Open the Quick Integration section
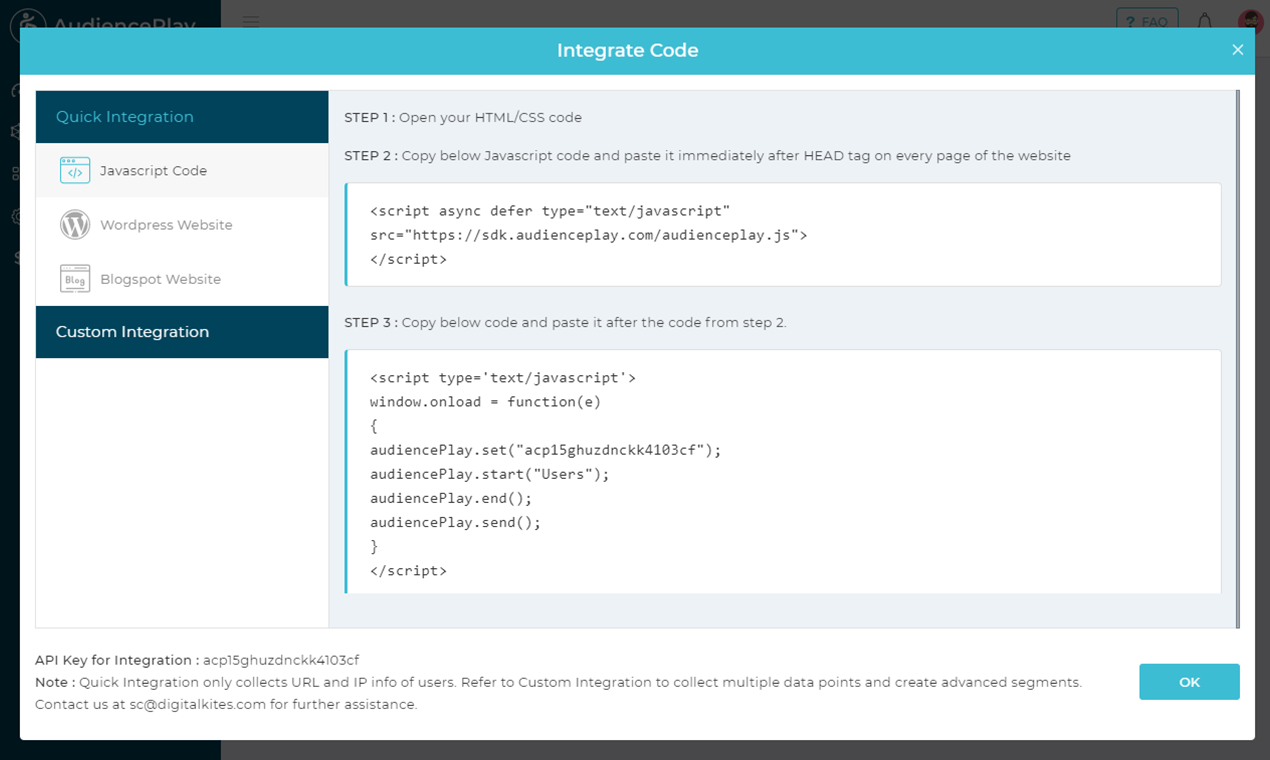 182,117
